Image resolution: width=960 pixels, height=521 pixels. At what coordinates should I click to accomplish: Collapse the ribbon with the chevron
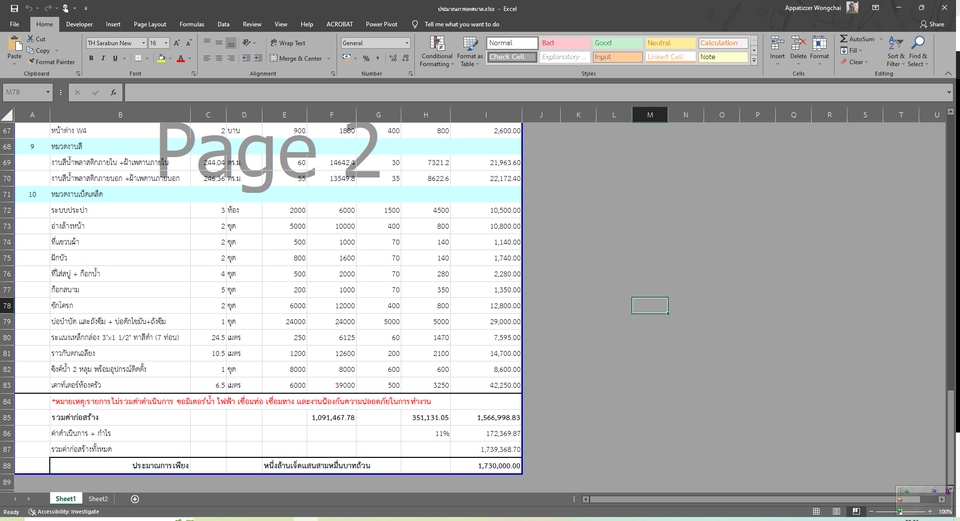[x=948, y=73]
